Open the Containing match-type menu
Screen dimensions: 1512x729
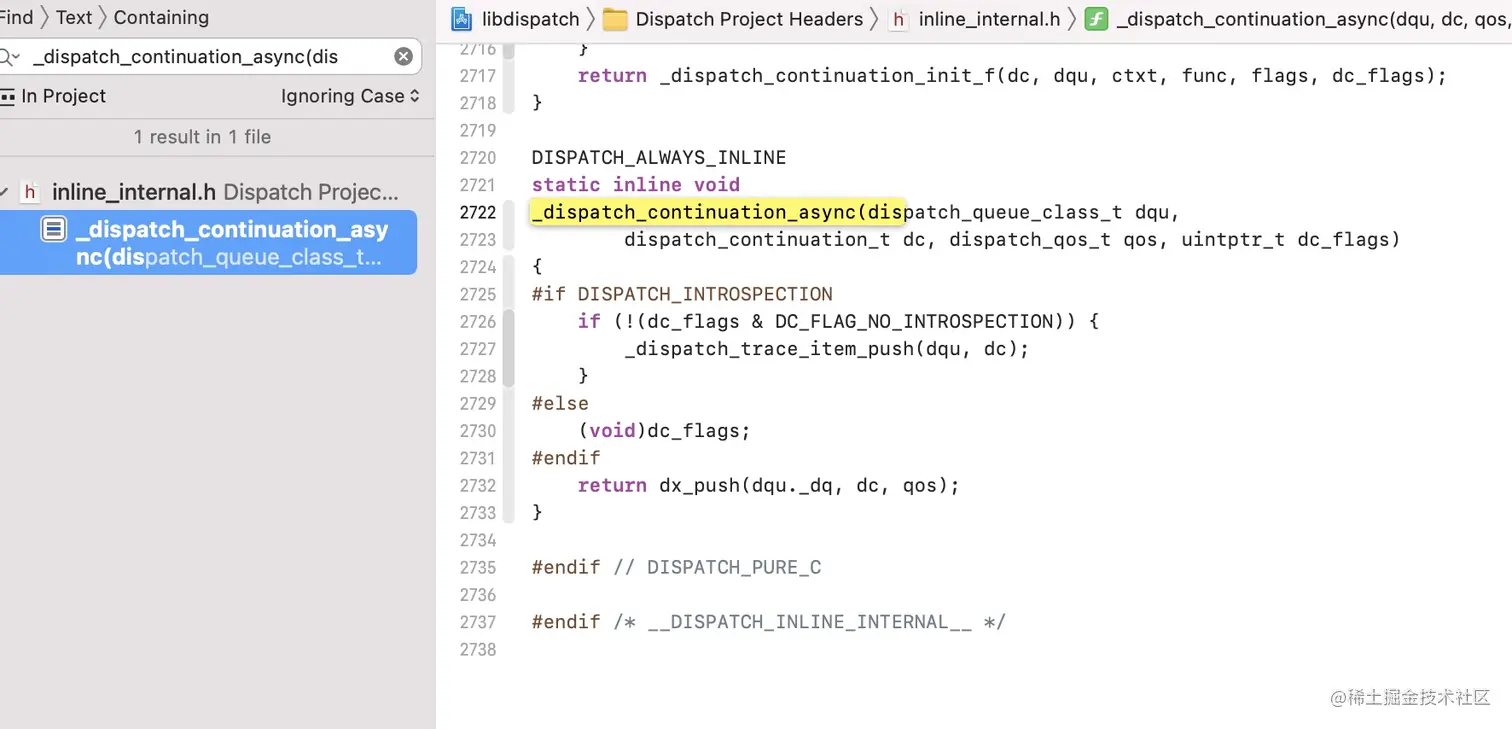click(x=160, y=17)
